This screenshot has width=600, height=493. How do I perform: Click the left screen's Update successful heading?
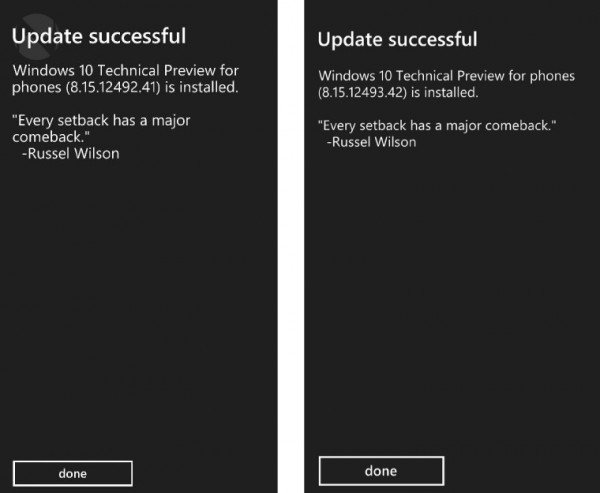(98, 37)
